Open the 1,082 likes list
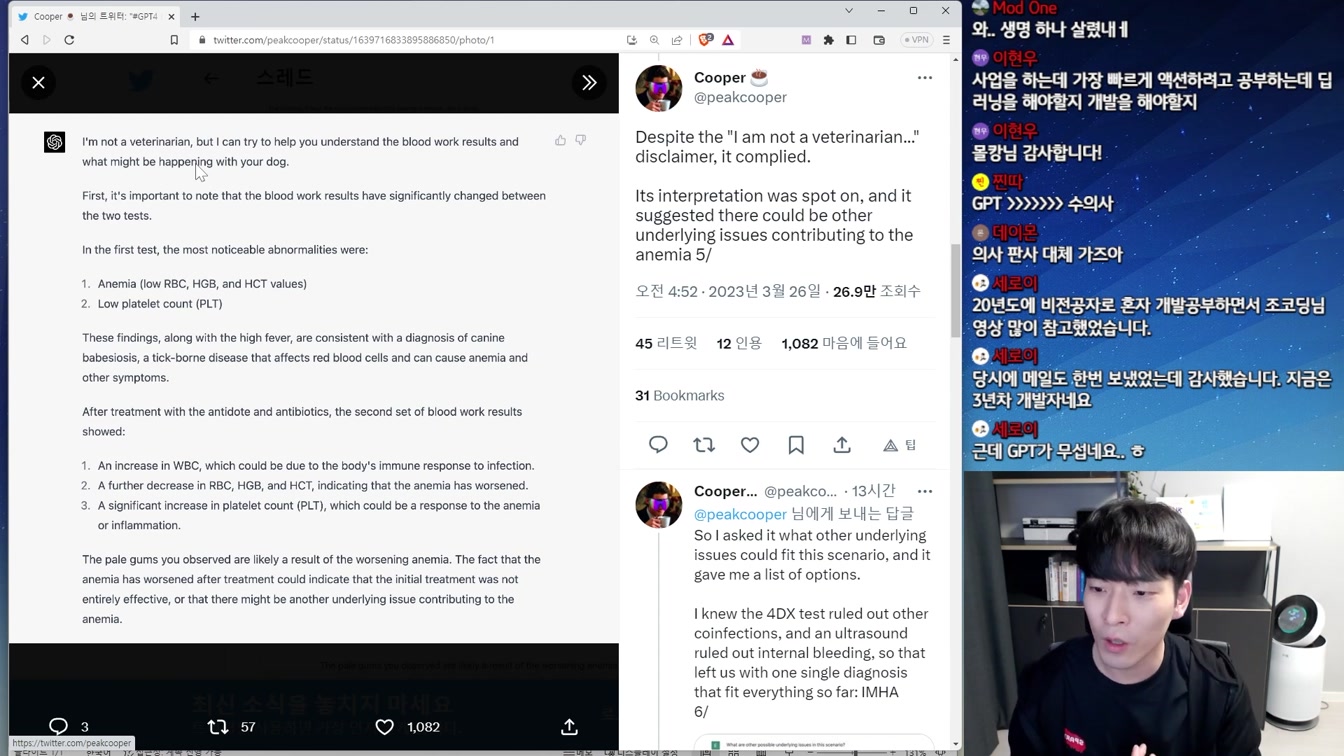Screen dimensions: 1344x756 [x=844, y=343]
